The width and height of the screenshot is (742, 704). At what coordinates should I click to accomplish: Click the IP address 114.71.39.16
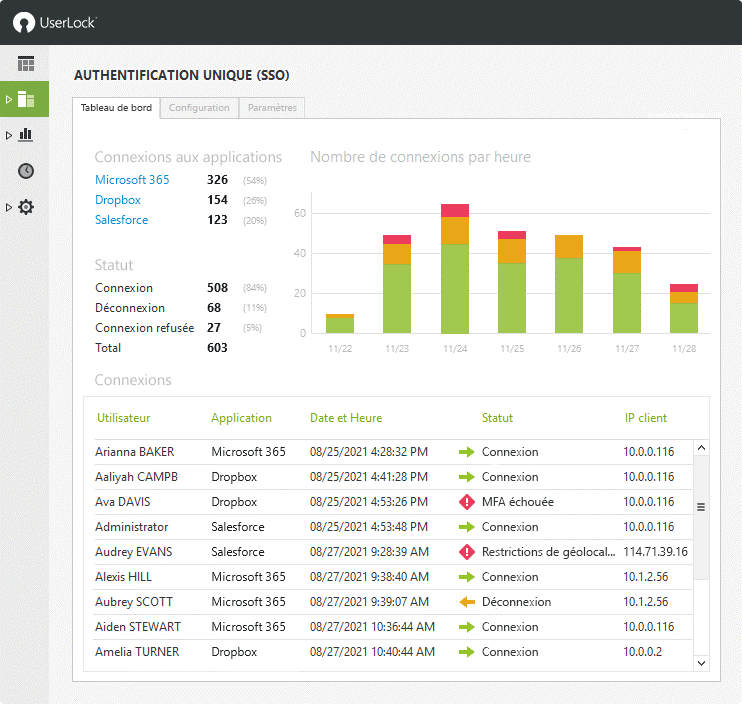point(655,552)
